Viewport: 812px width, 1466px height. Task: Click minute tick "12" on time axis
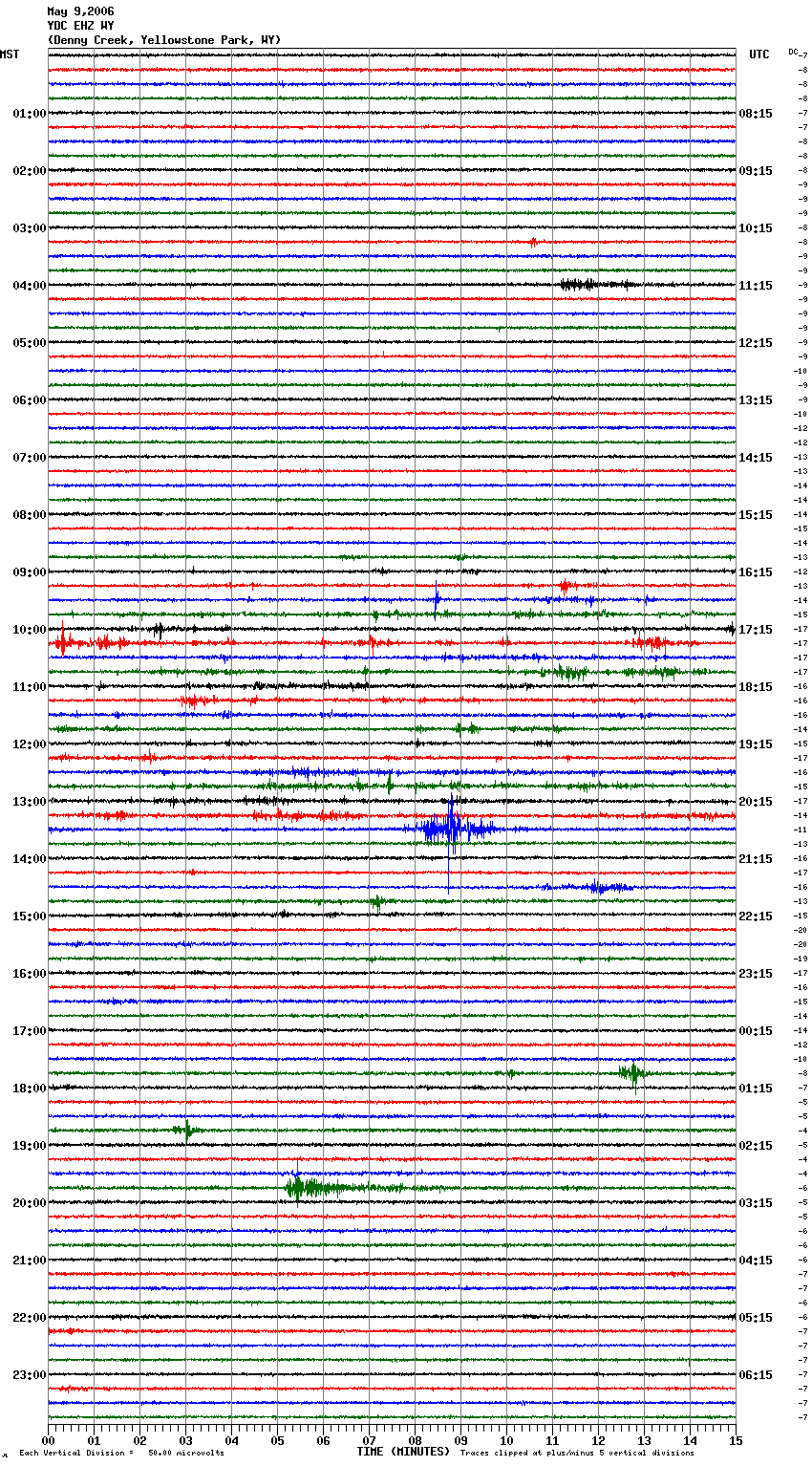pos(598,1440)
